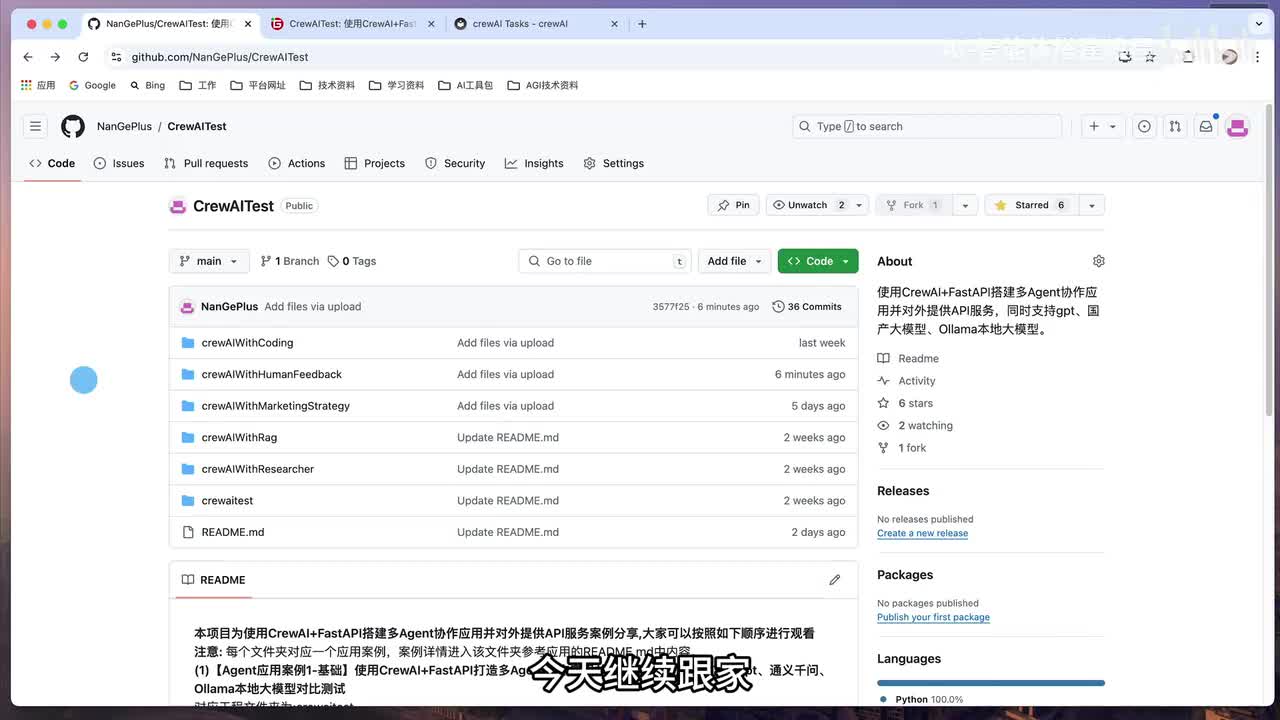Open the 0 Tags link
This screenshot has width=1280, height=720.
352,261
